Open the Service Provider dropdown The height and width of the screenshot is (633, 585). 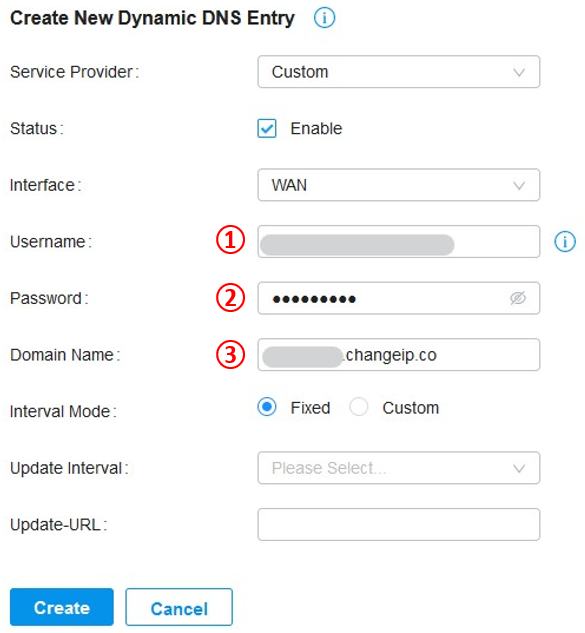[x=398, y=72]
